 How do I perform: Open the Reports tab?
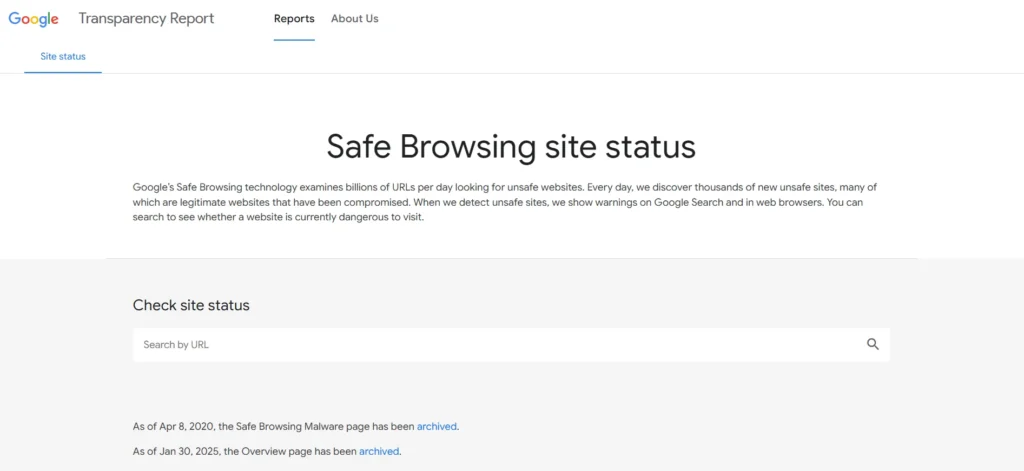(294, 19)
